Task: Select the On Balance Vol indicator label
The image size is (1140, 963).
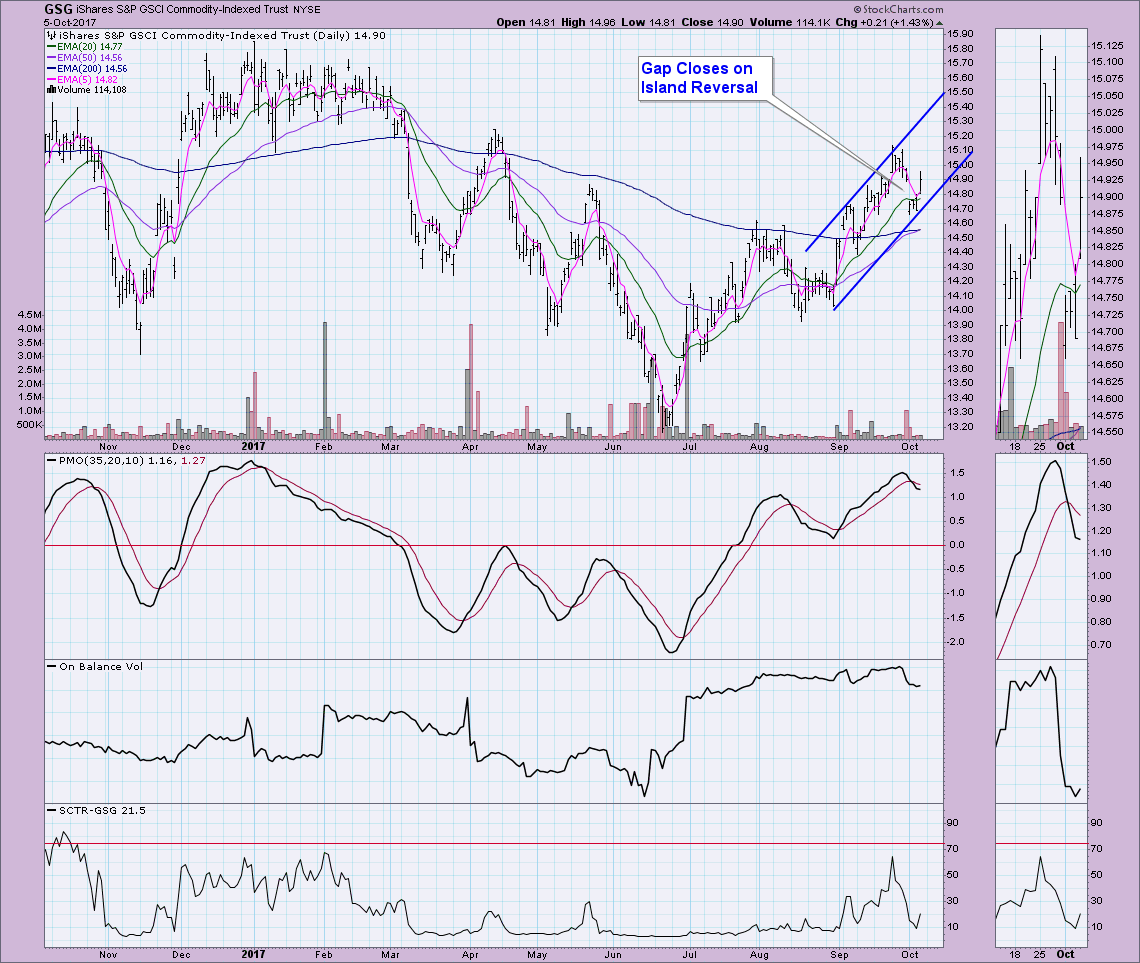Action: click(101, 666)
